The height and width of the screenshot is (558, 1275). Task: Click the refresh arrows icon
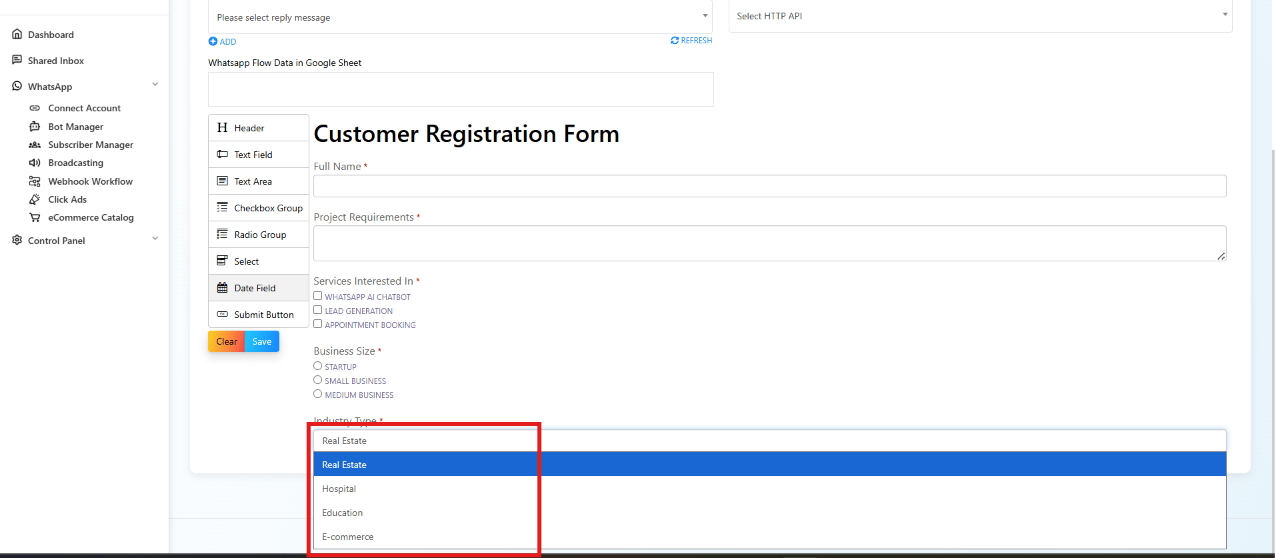675,41
